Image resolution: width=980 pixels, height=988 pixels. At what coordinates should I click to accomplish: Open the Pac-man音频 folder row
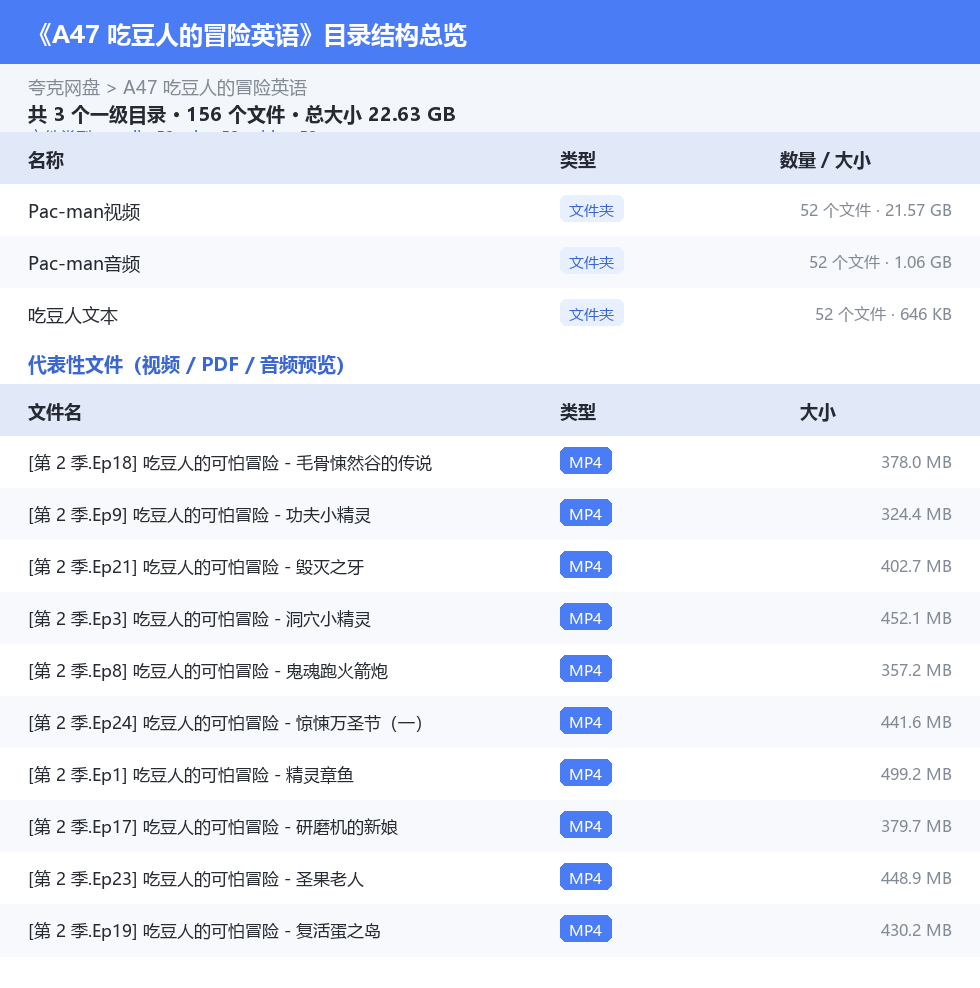[490, 262]
